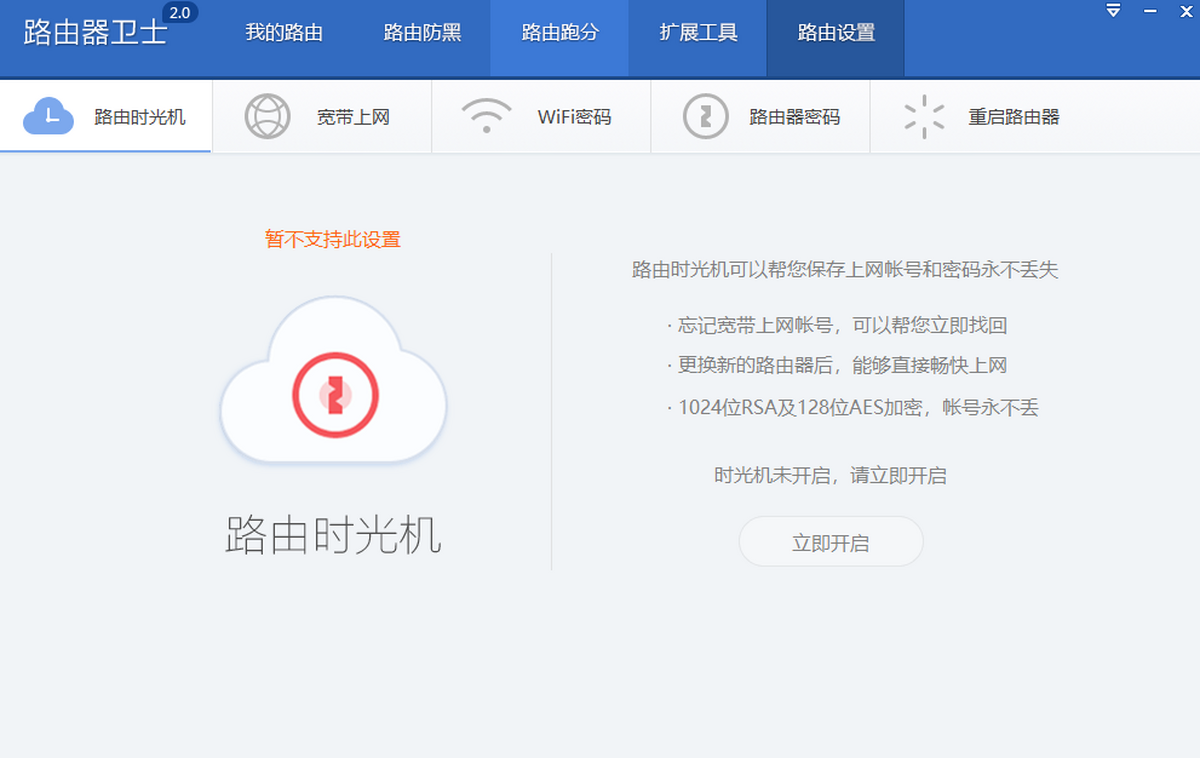Click the keyhole icon for 路由器密码

coord(705,117)
